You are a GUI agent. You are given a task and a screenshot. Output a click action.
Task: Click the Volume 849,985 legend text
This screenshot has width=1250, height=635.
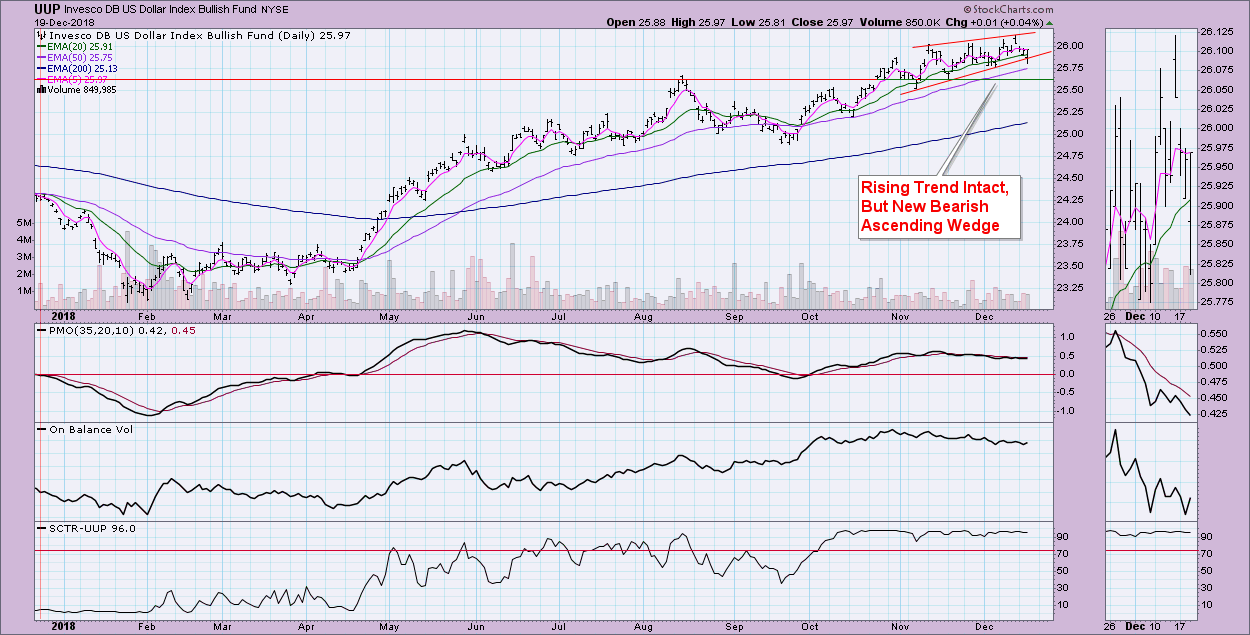(x=83, y=90)
